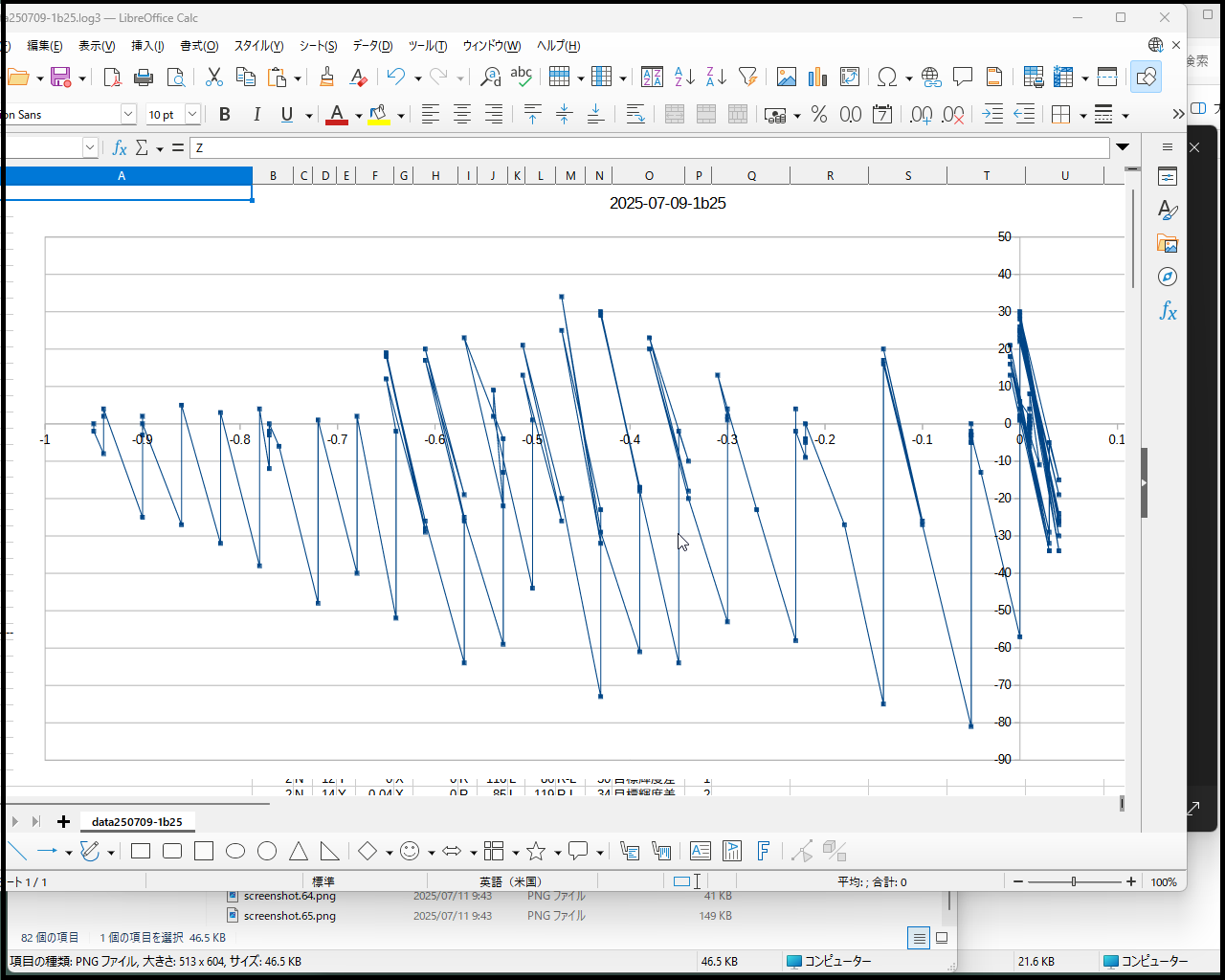The width and height of the screenshot is (1225, 980).
Task: Open the Function Wizard fx icon
Action: tap(120, 148)
